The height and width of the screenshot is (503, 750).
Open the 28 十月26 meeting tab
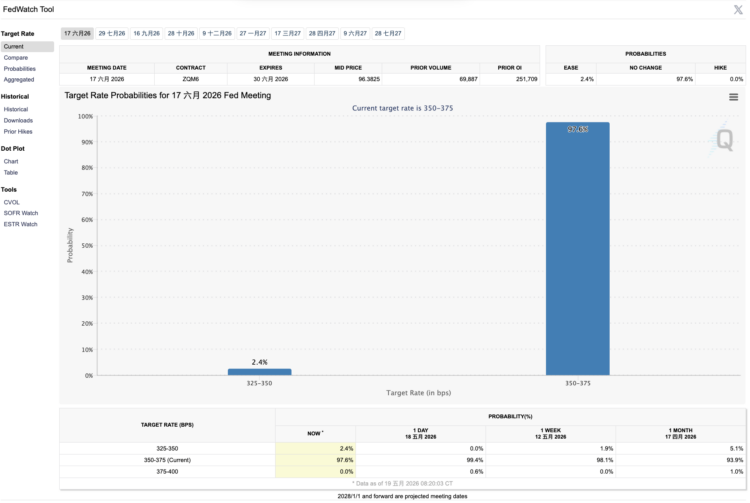point(181,33)
